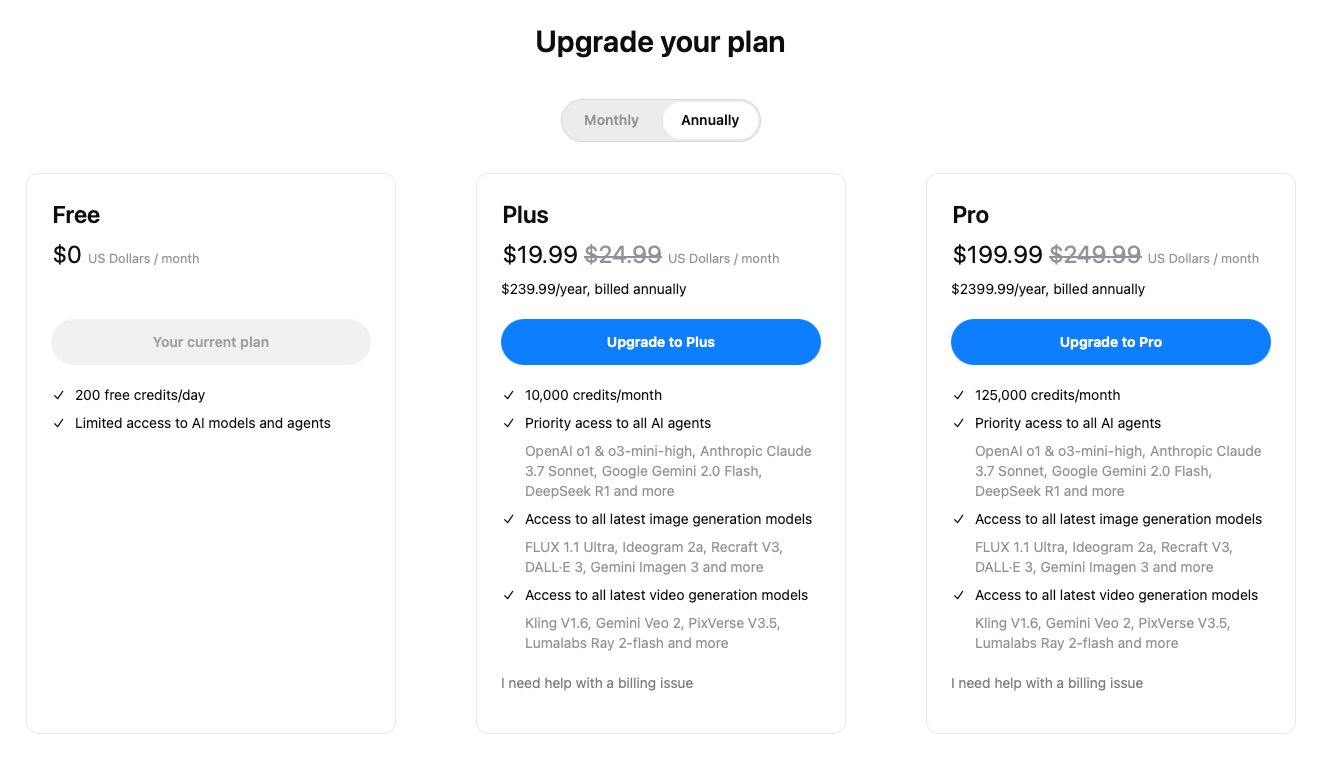Click Plus plan's image generation checkmark
This screenshot has height=764, width=1339.
coord(509,519)
